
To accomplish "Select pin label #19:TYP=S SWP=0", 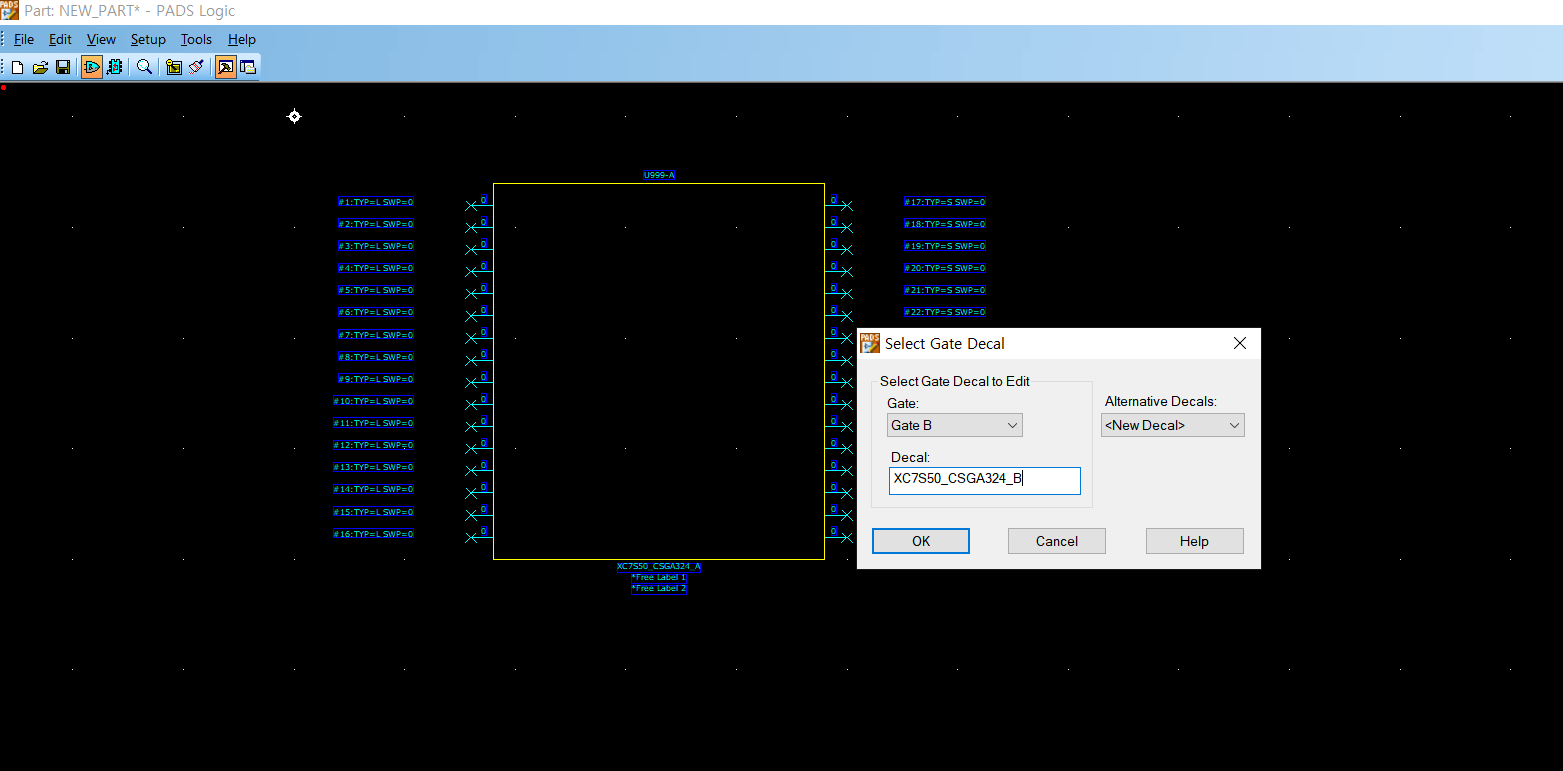I will [945, 246].
